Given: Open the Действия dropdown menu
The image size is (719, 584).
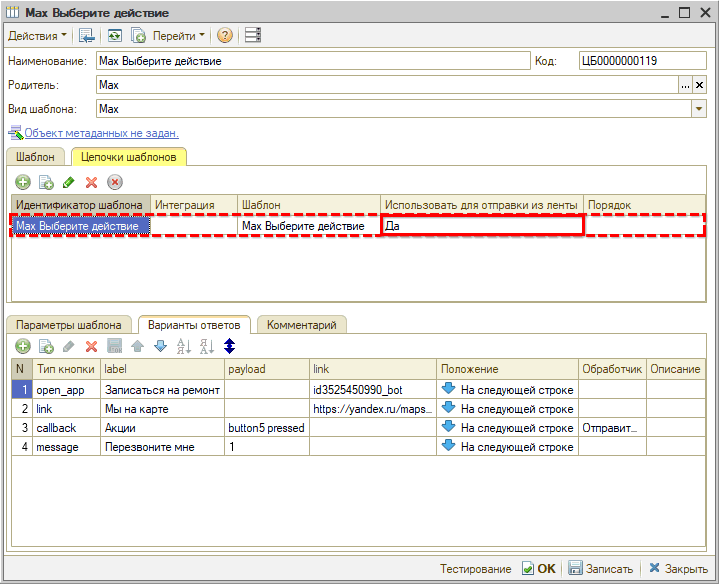Looking at the screenshot, I should pos(38,35).
